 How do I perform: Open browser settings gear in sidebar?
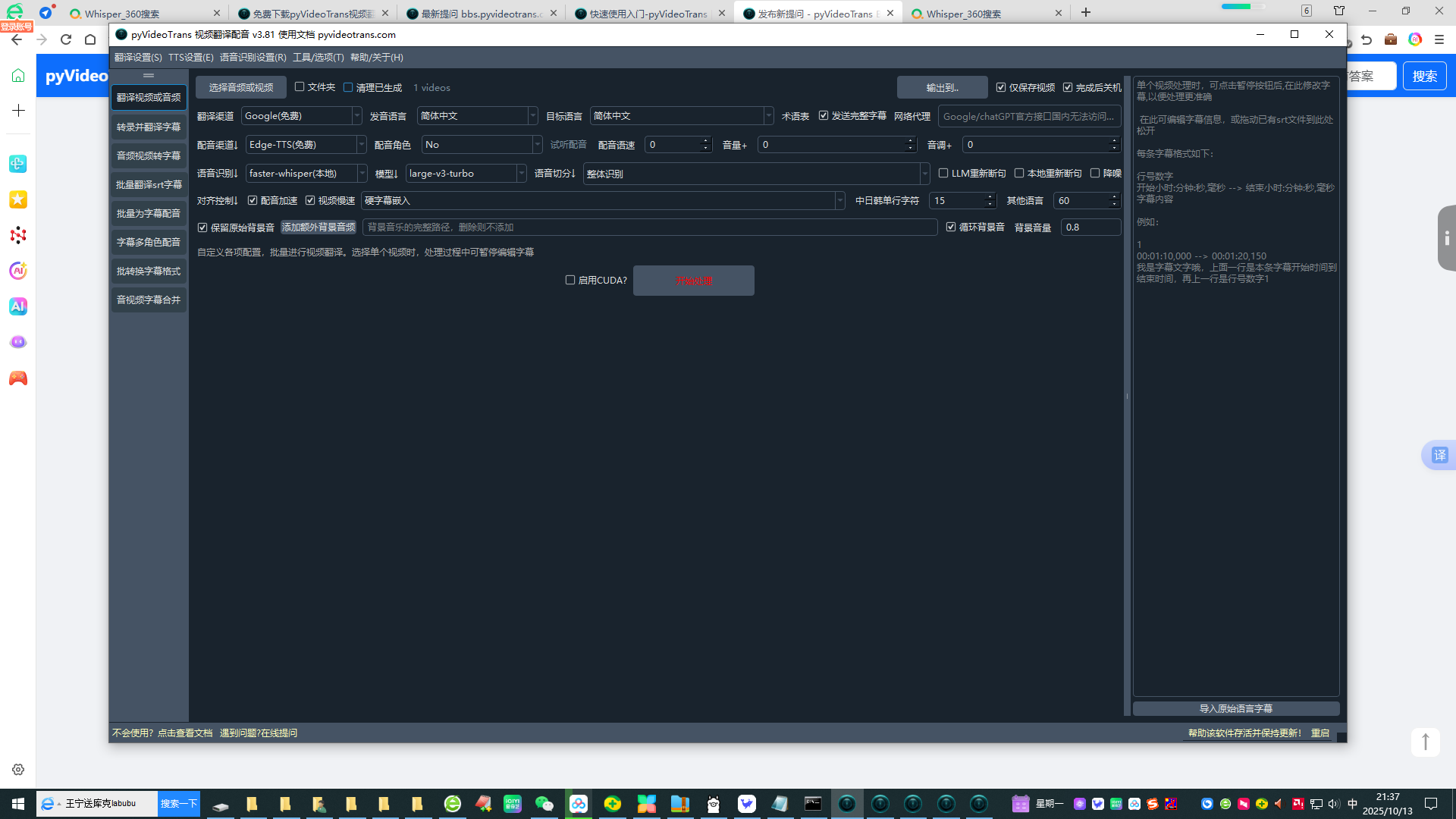pyautogui.click(x=18, y=770)
